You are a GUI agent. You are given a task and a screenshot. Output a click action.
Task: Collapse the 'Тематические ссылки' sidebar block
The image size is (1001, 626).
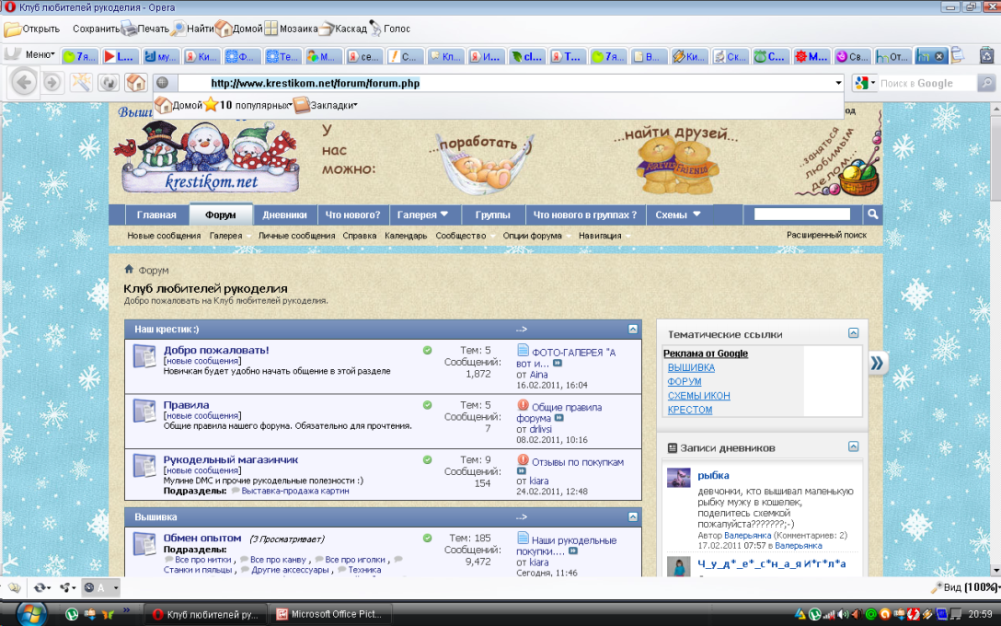pos(853,333)
